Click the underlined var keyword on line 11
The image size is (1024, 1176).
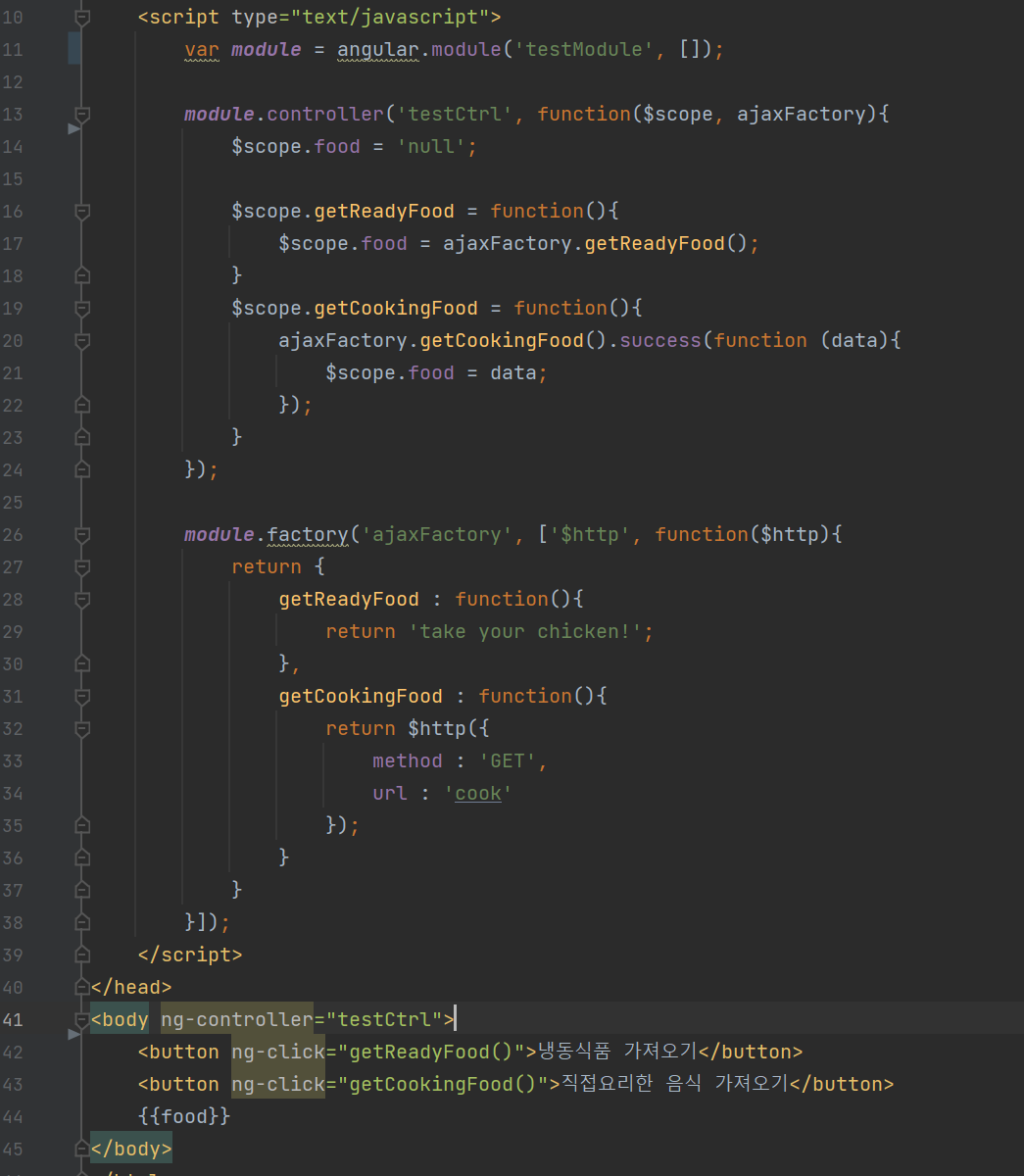coord(201,49)
